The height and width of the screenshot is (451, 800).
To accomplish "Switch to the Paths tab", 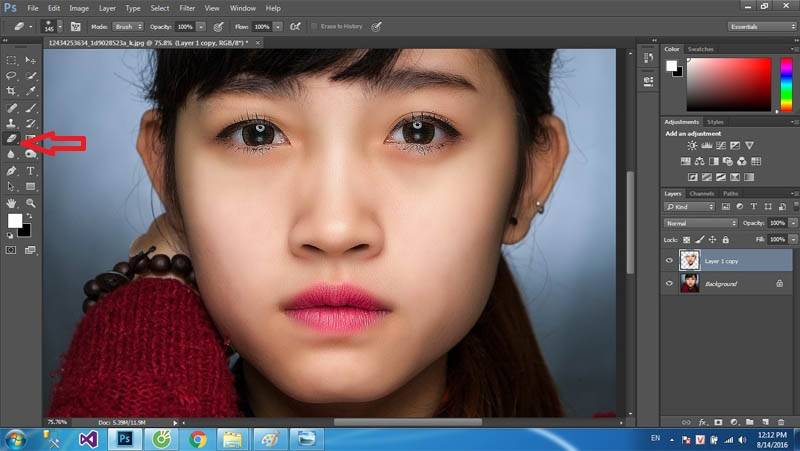I will click(730, 194).
